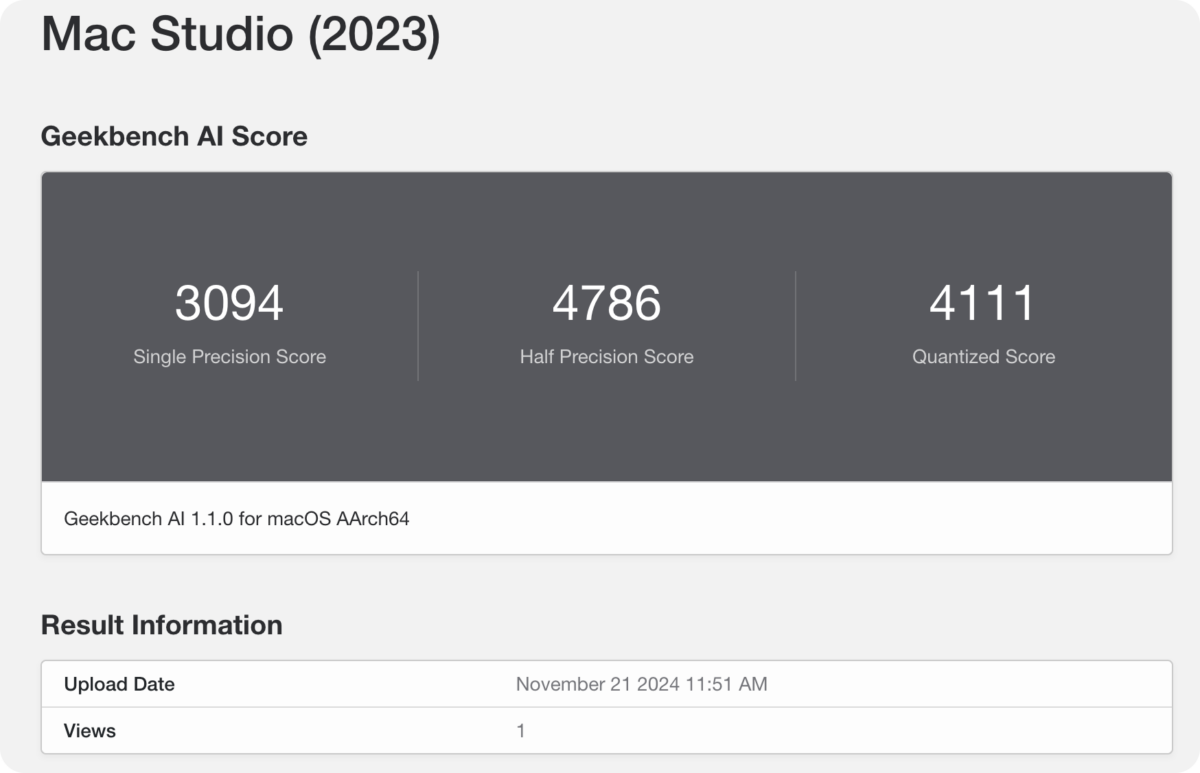
Task: Select the 4786 score value
Action: pyautogui.click(x=606, y=303)
